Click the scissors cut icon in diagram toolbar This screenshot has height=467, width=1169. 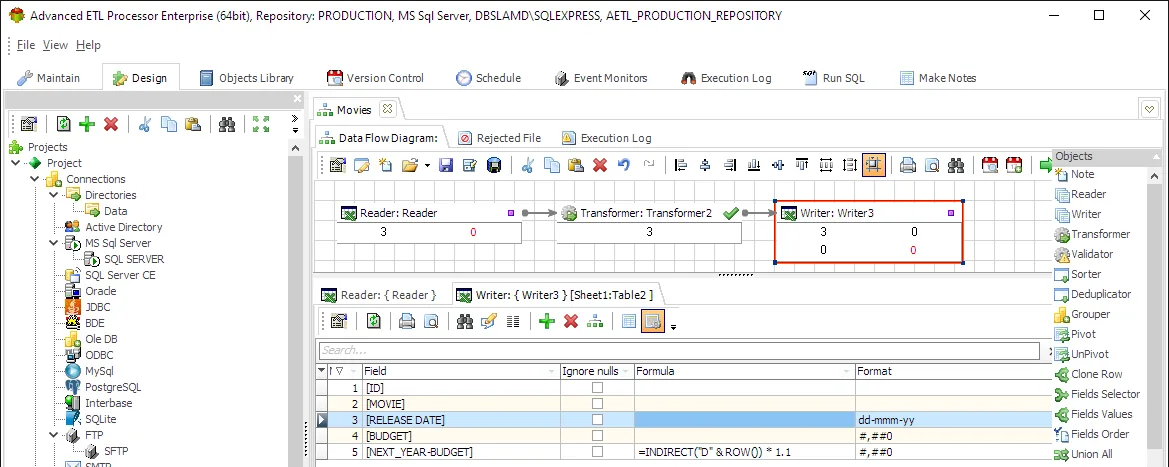[527, 166]
